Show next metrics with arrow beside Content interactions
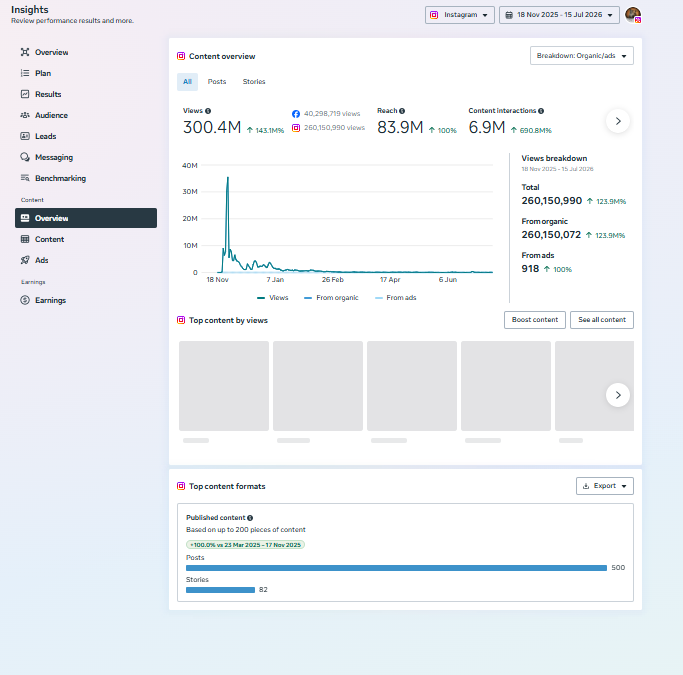The image size is (683, 675). (x=618, y=121)
